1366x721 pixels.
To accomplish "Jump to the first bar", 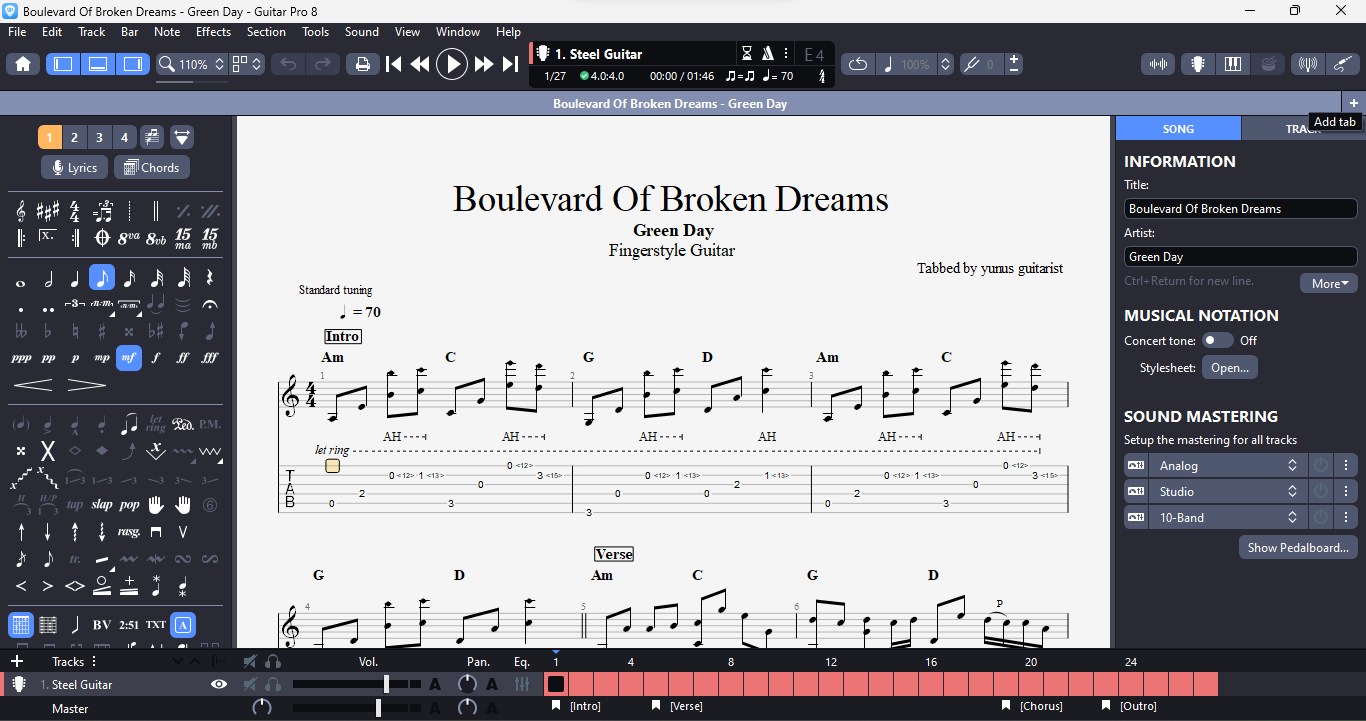I will [394, 64].
